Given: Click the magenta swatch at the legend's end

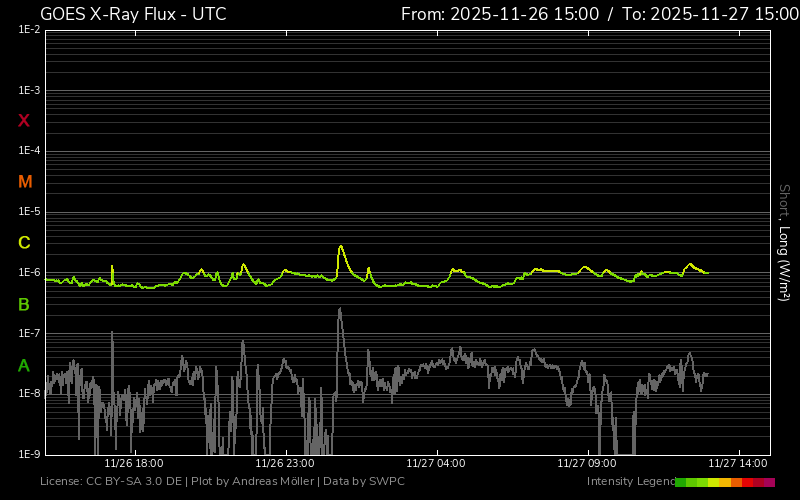Looking at the screenshot, I should [769, 482].
